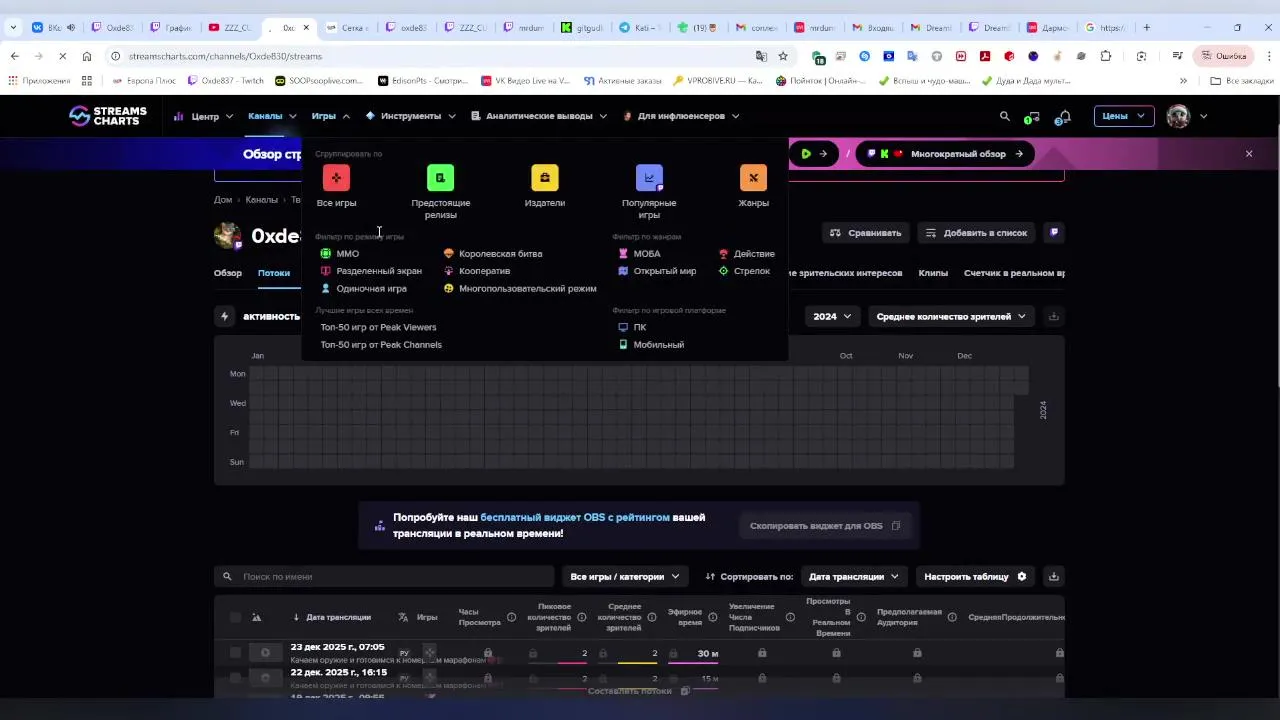
Task: Click the purple Twitch icon after 'Добавить в список'
Action: coord(1054,232)
